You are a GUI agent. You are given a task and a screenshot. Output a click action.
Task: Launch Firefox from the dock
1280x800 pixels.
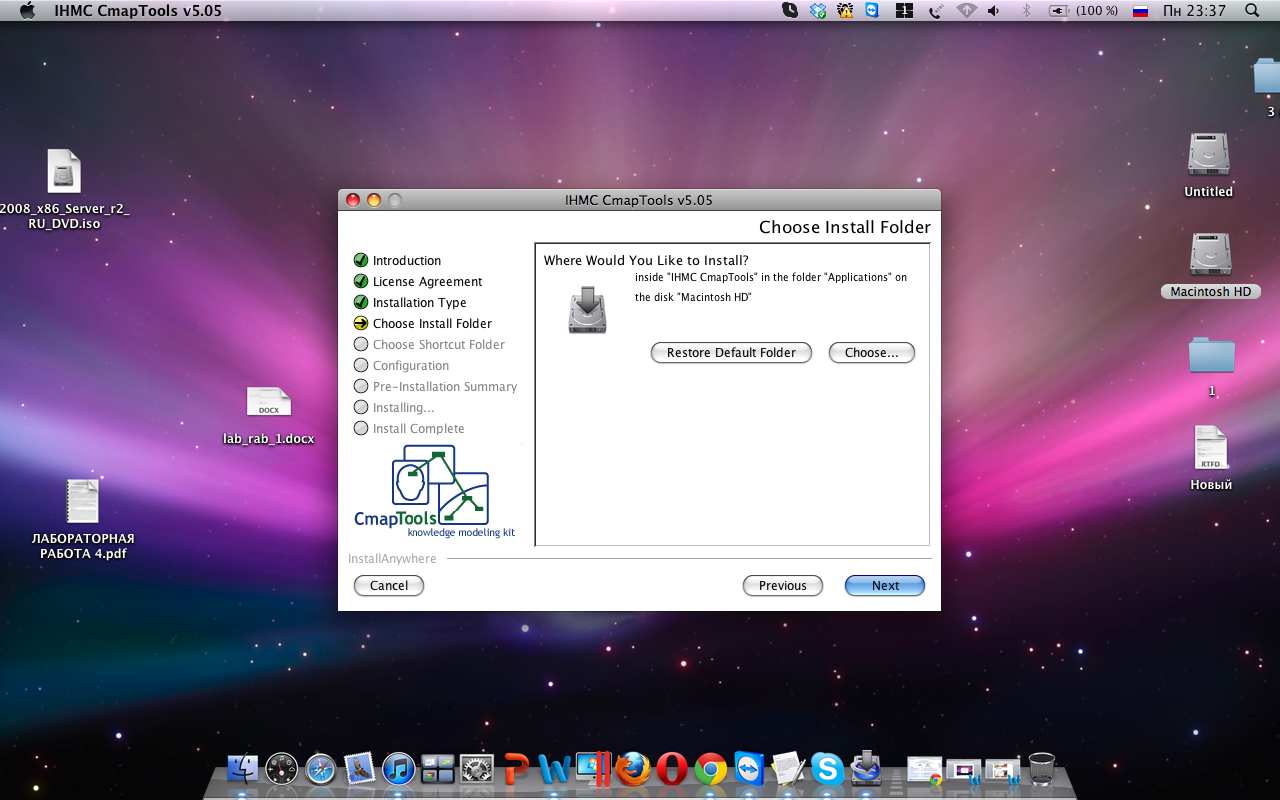click(632, 768)
